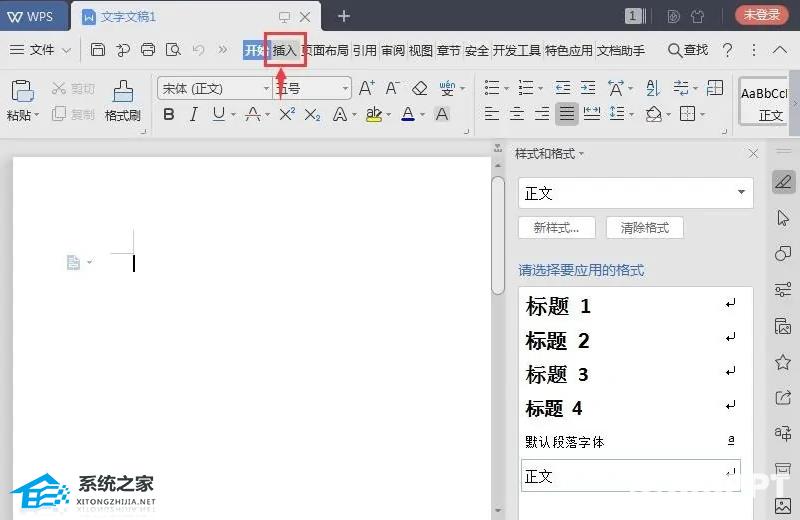
Task: Click the paragraph shading fill bucket
Action: coord(654,114)
